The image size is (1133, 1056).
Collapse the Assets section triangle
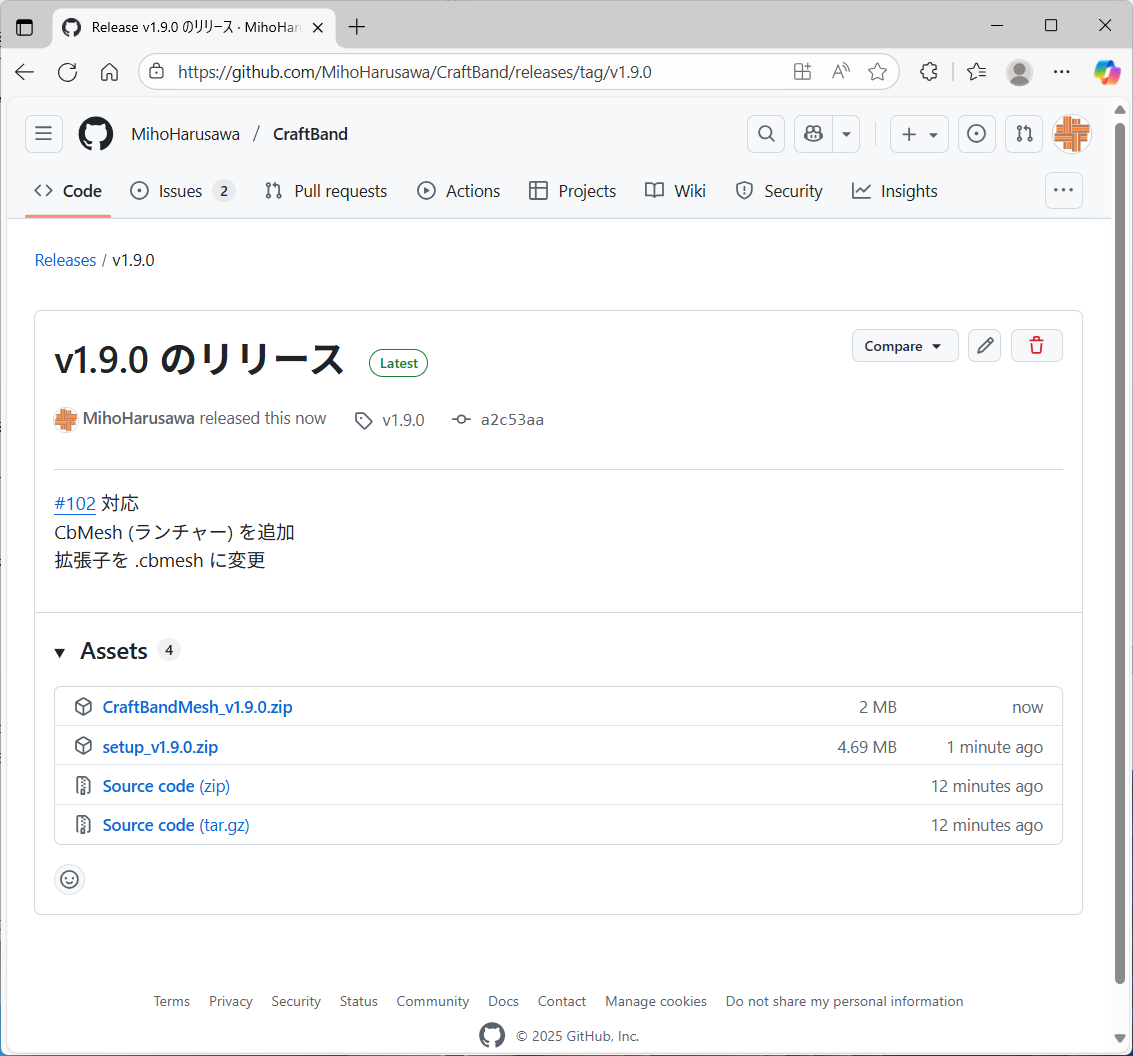point(61,652)
